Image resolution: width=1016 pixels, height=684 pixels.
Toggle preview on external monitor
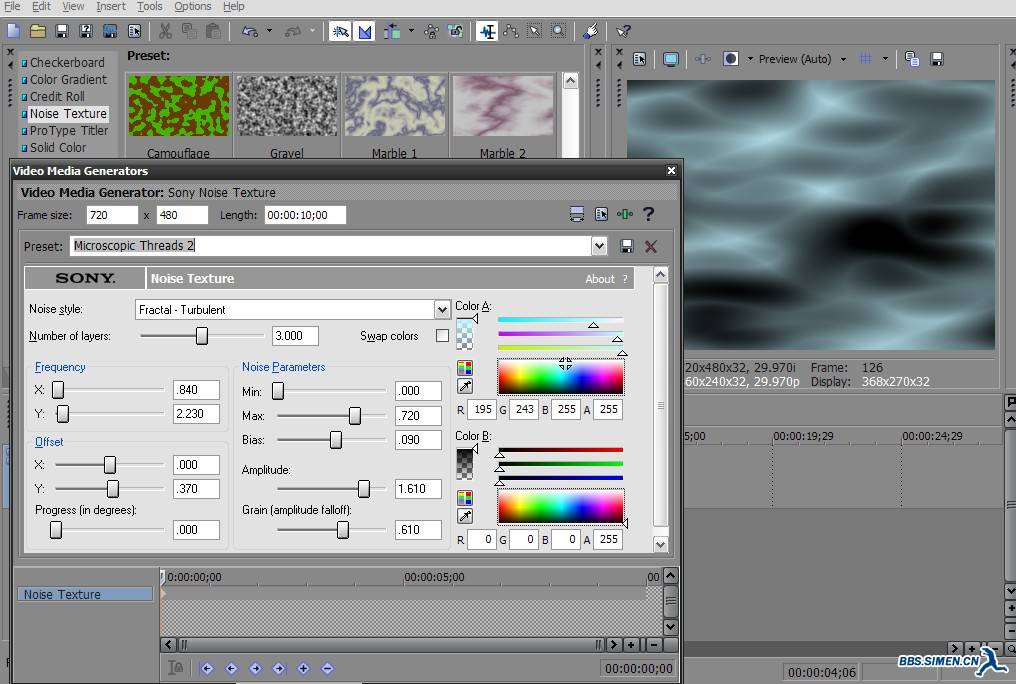click(x=671, y=59)
